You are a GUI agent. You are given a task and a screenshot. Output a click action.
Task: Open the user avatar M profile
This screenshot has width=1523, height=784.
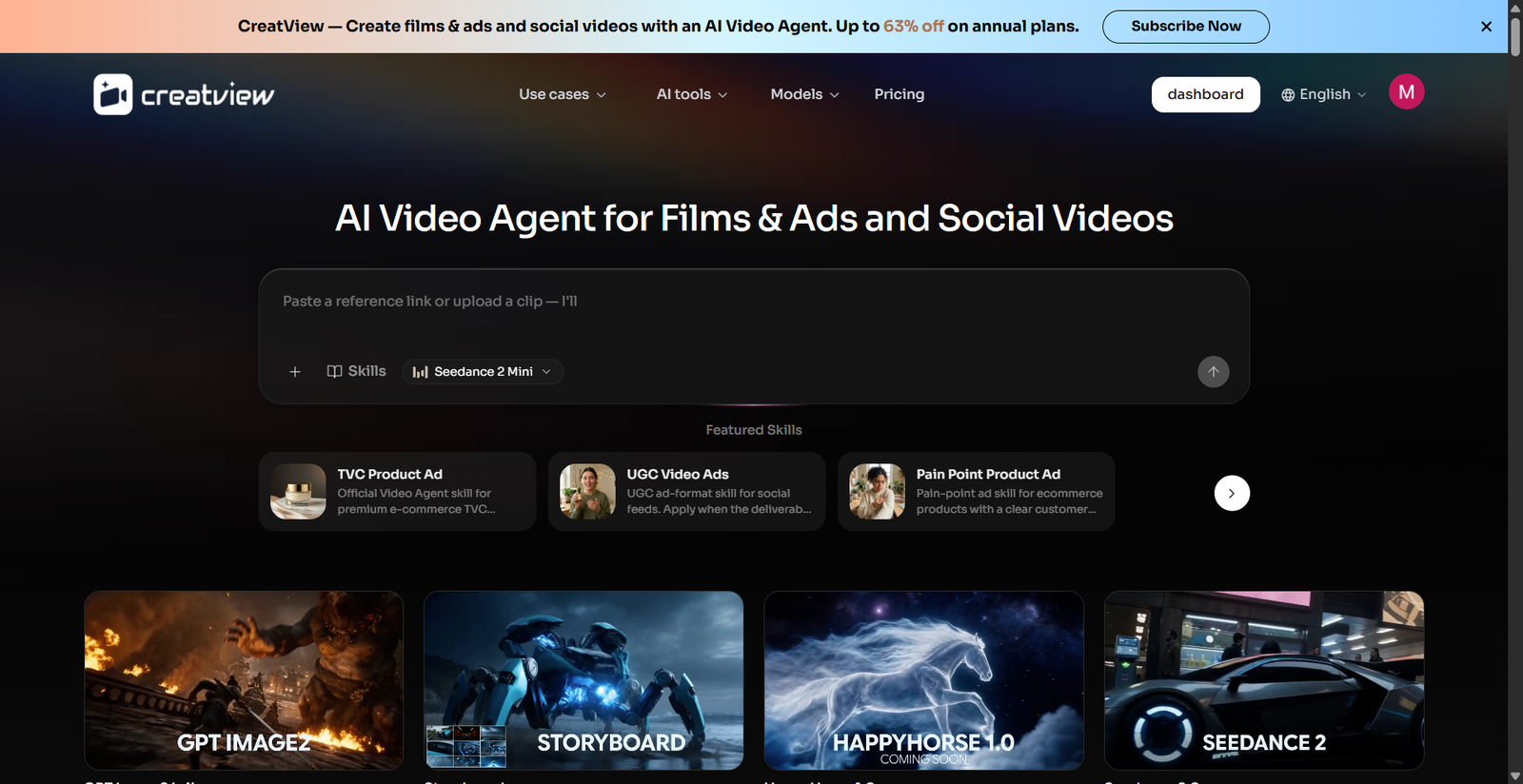1406,92
